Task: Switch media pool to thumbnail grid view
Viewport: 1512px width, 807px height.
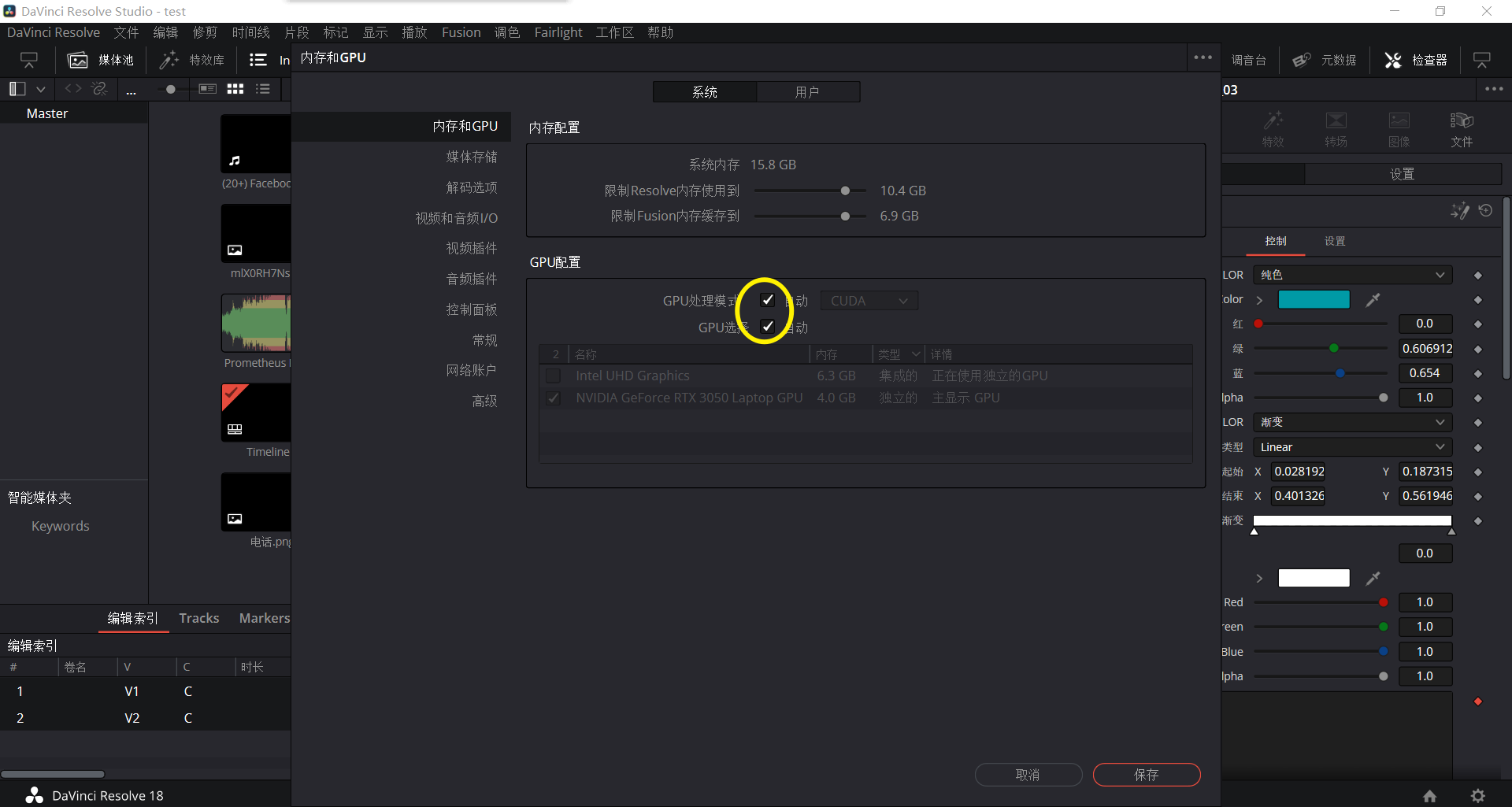Action: click(235, 89)
